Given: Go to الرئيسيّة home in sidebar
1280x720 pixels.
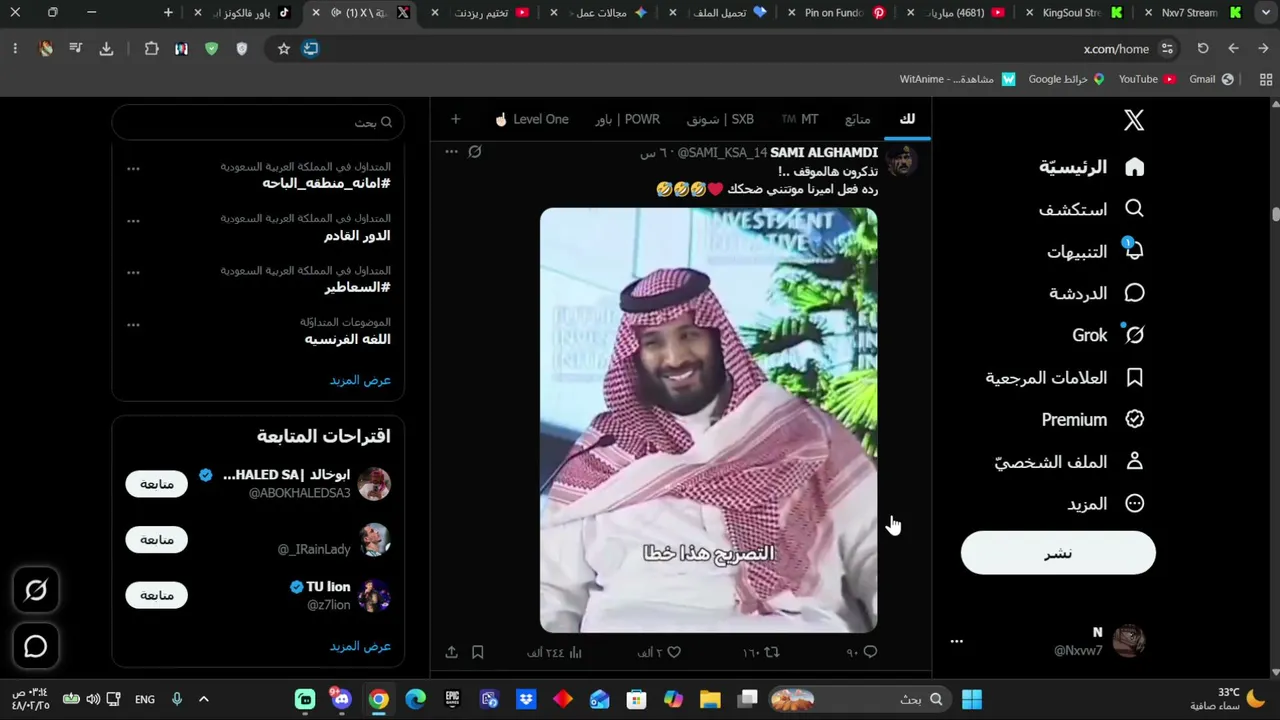Looking at the screenshot, I should coord(1091,167).
